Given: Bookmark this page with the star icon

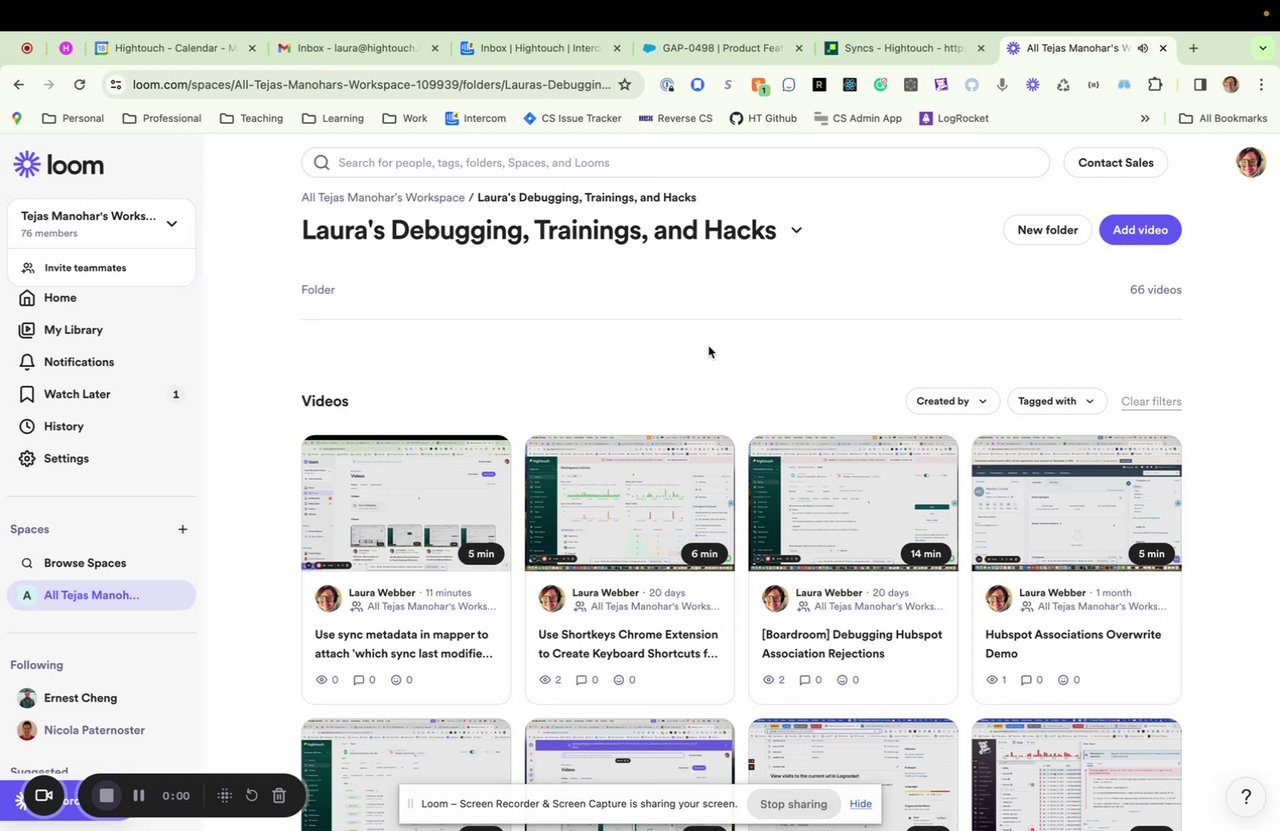Looking at the screenshot, I should 625,85.
